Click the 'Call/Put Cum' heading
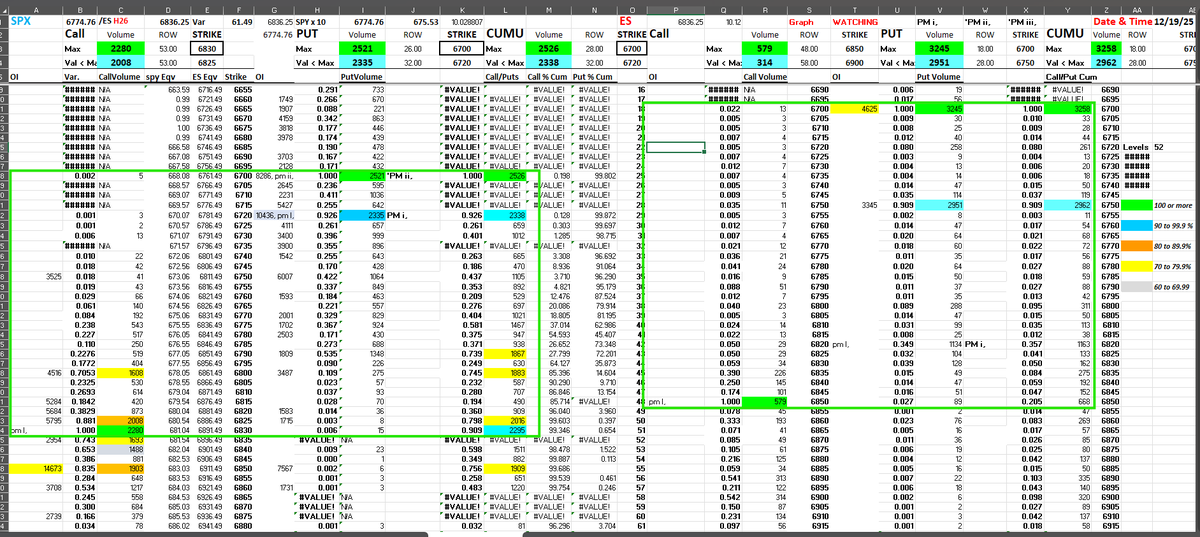Viewport: 1200px width, 537px height. point(1069,76)
